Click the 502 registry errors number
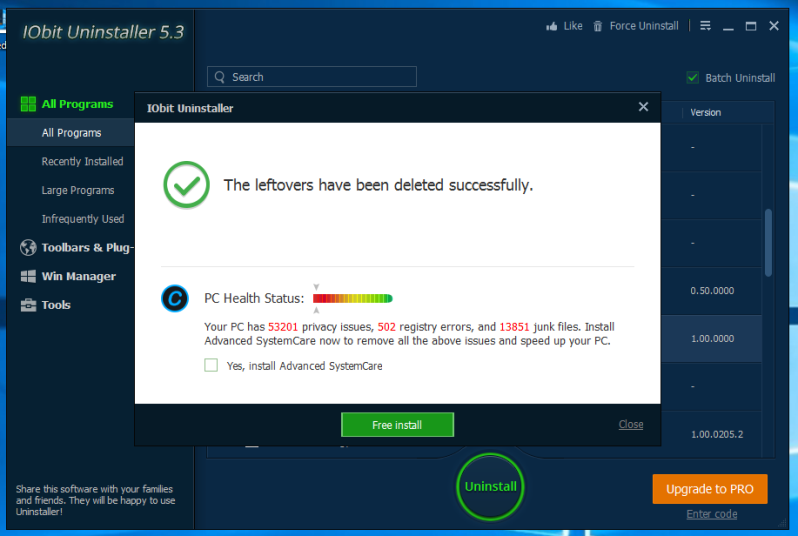Viewport: 798px width, 536px height. pos(386,327)
